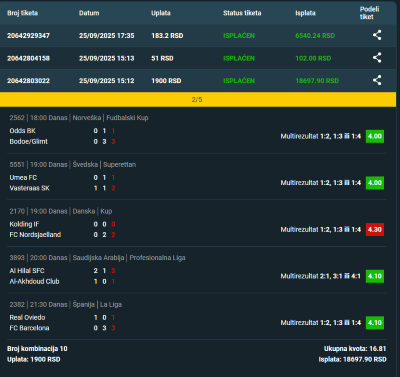Click green 4.00 odds for Umea FC match

(375, 183)
